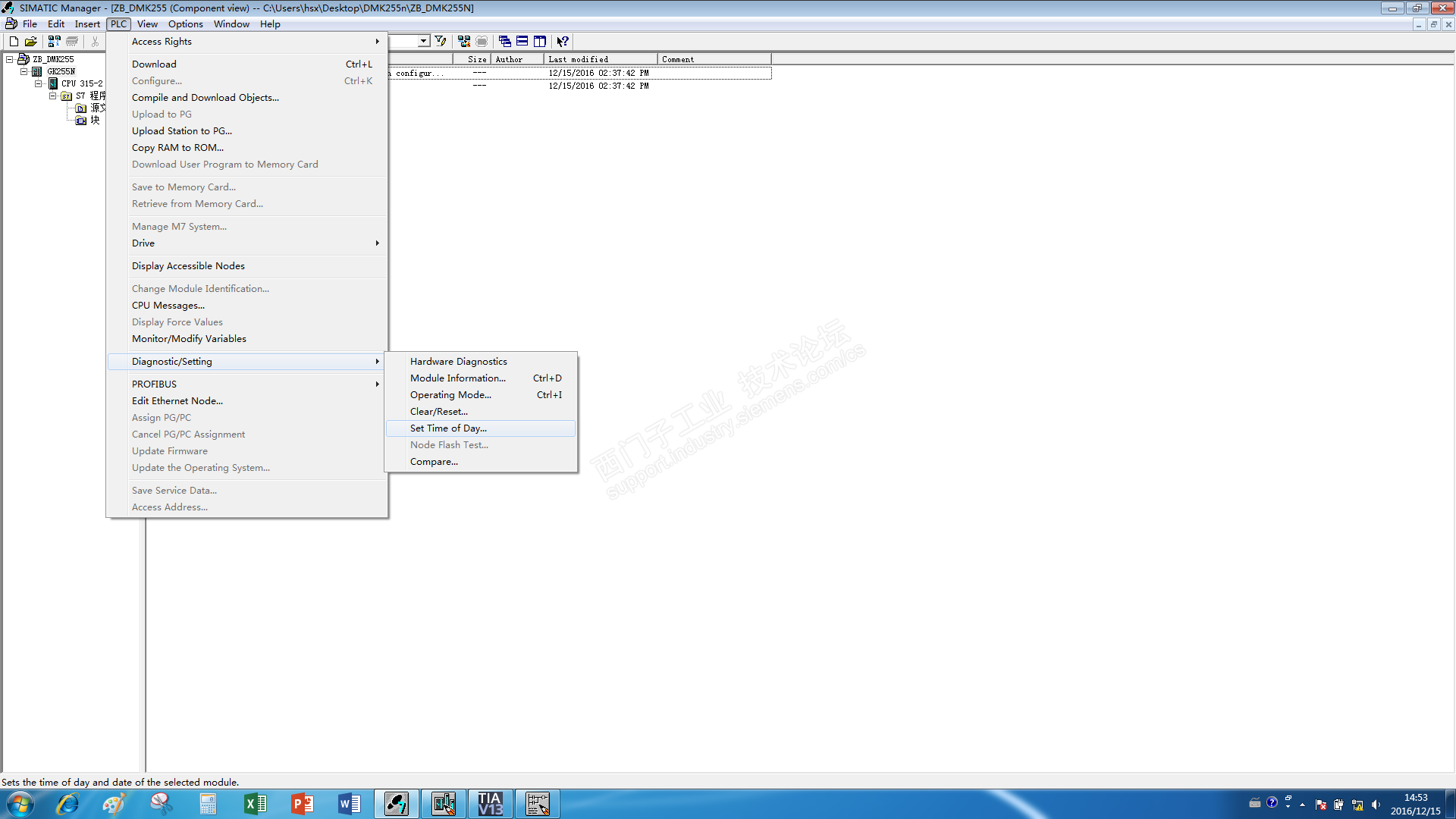Collapse the GK255N station tree node

pos(24,71)
